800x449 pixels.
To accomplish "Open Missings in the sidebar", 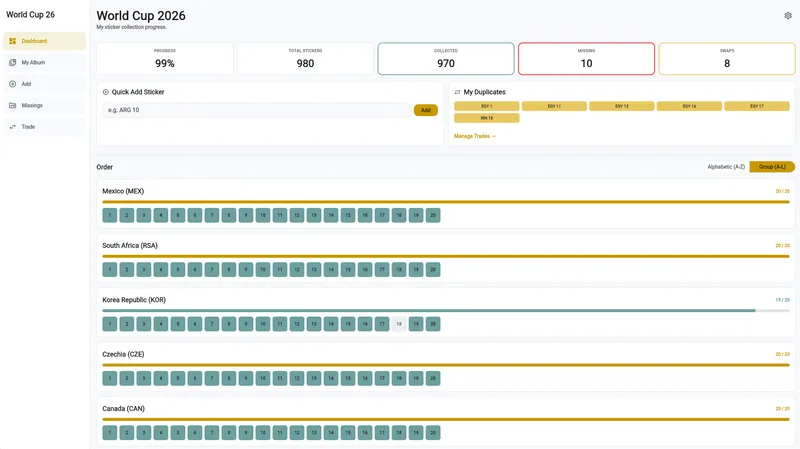I will point(44,105).
